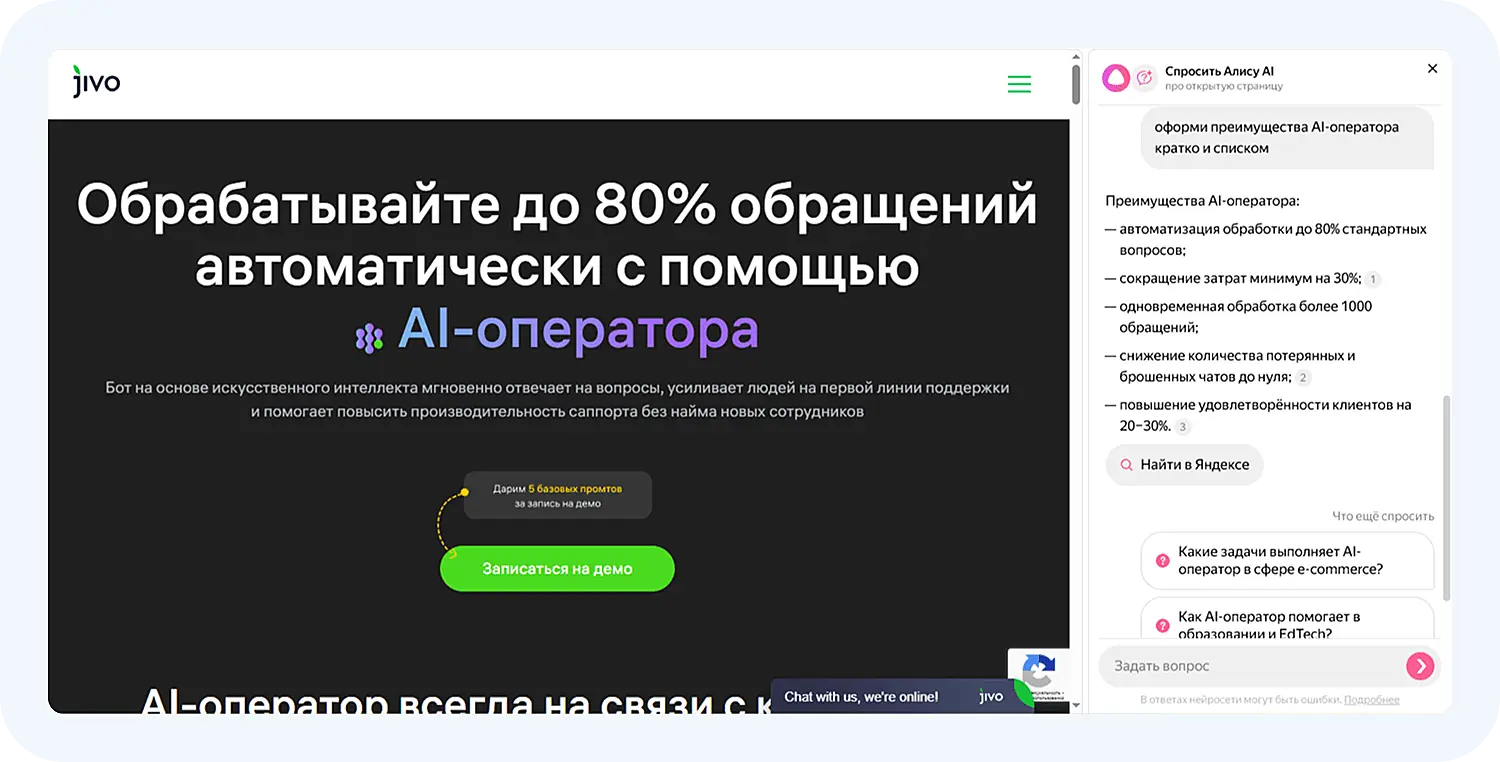Click the Задать вопрос input field
This screenshot has width=1500, height=762.
click(1250, 665)
